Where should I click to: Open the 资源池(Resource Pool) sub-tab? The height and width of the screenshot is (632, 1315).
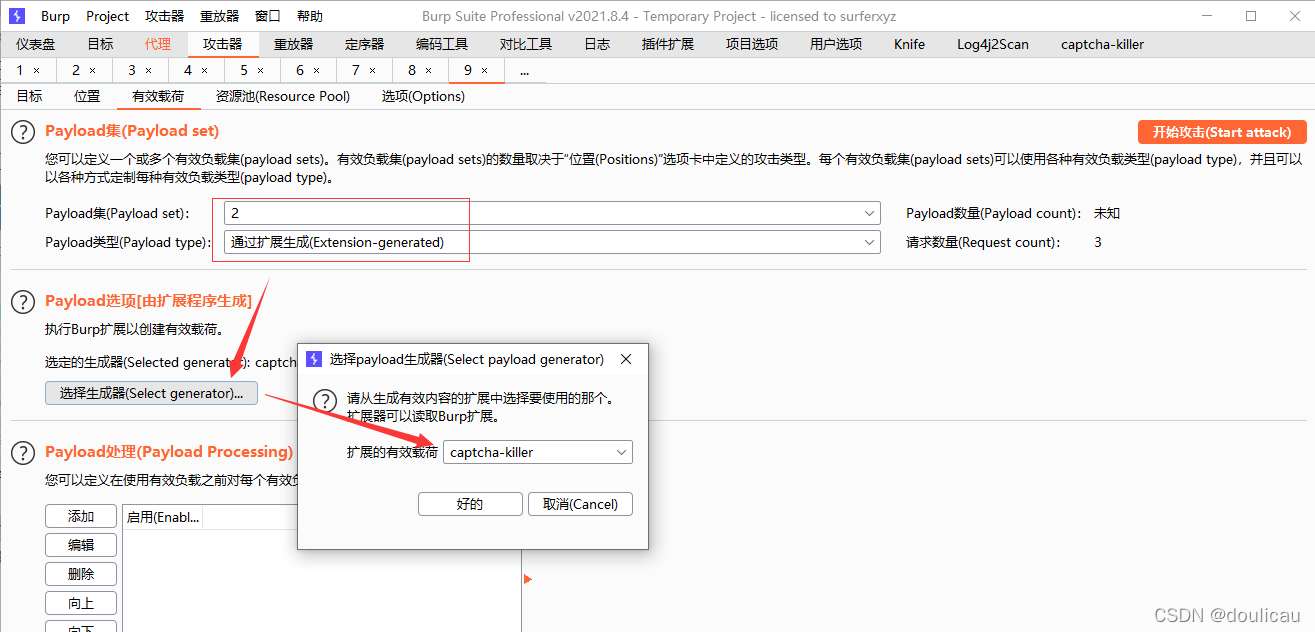click(x=283, y=96)
